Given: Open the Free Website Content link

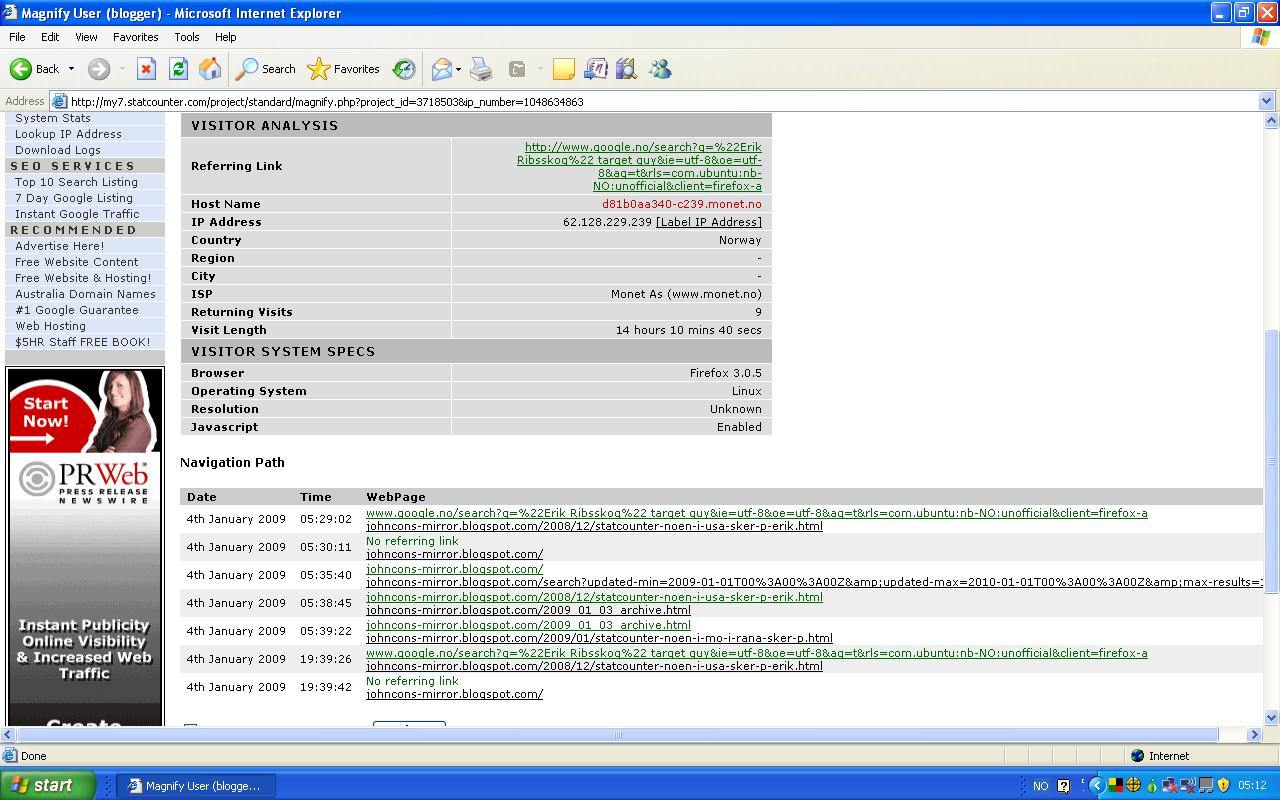Looking at the screenshot, I should click(77, 262).
